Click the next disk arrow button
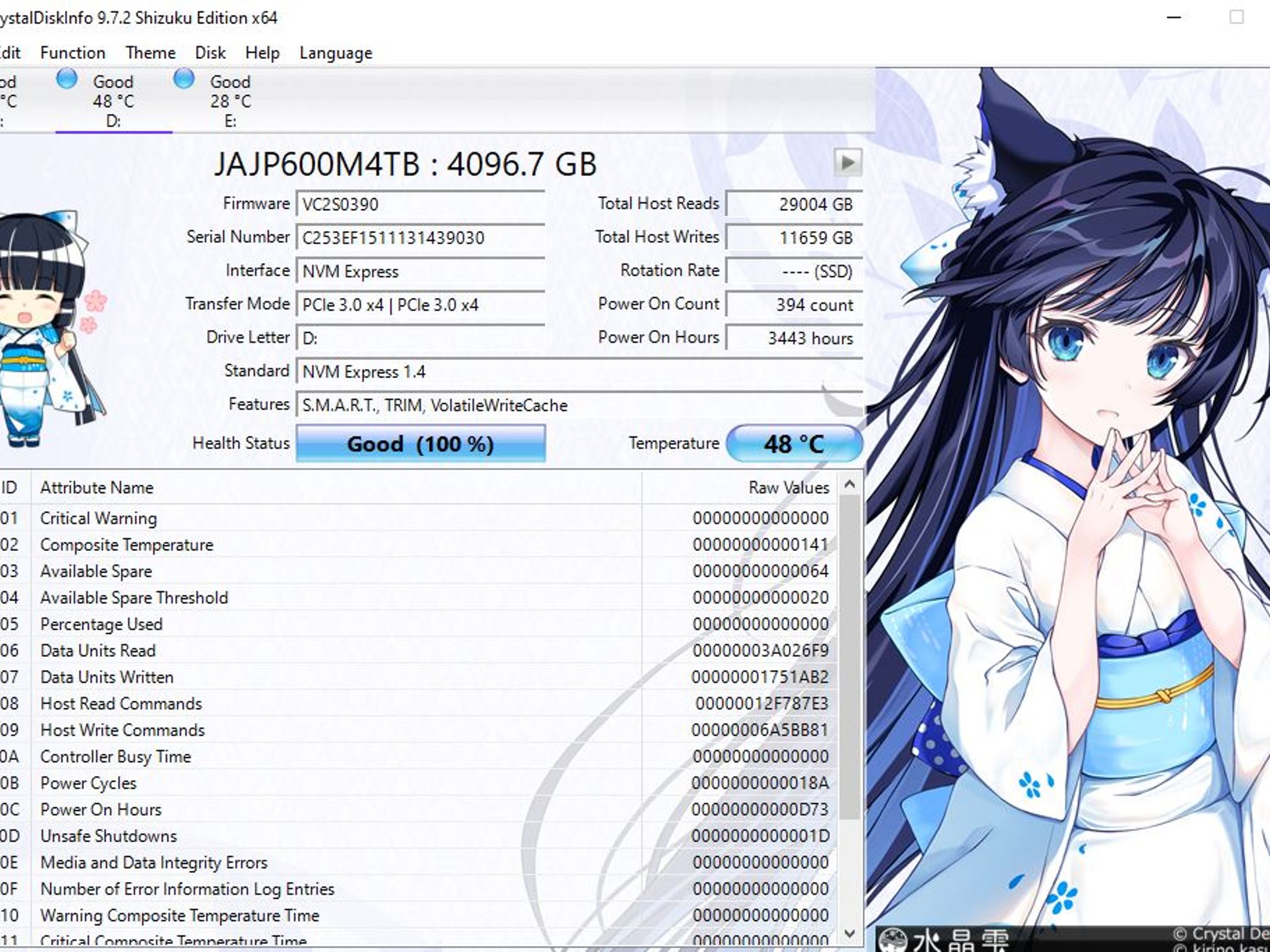 (848, 163)
